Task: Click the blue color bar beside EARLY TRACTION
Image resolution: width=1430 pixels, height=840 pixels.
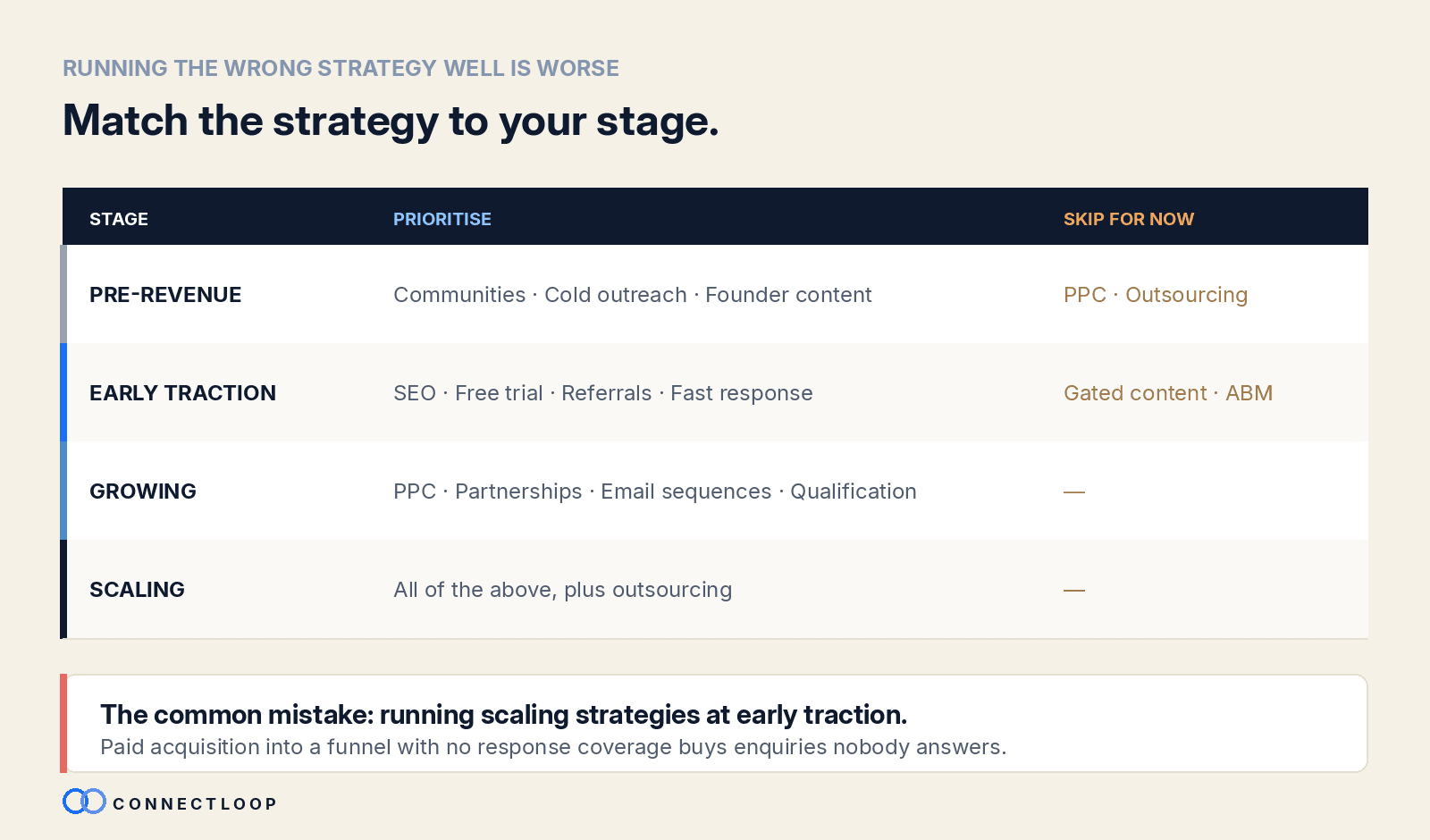Action: tap(63, 392)
